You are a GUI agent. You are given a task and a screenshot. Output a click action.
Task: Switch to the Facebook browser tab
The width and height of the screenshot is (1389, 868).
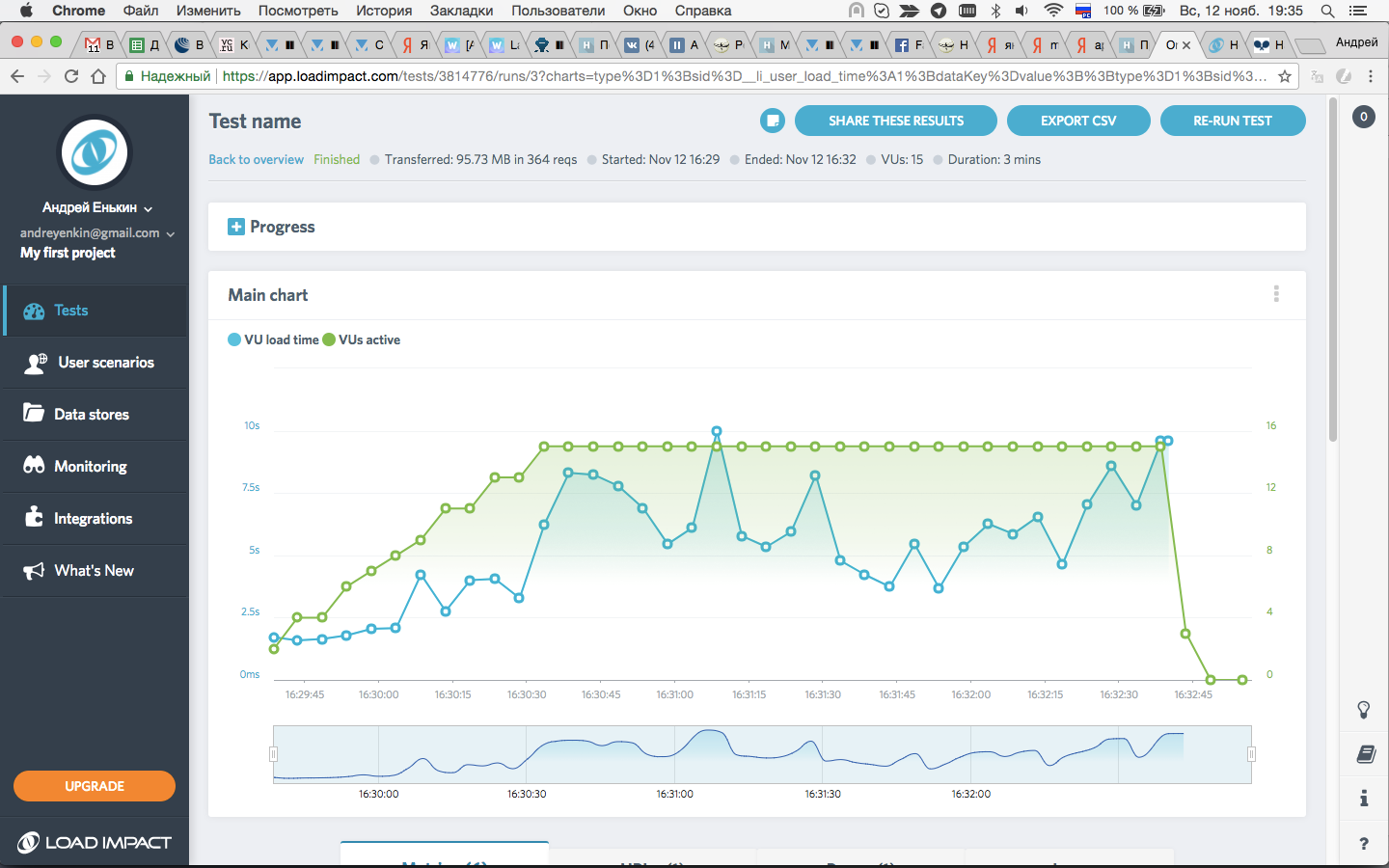tap(907, 44)
